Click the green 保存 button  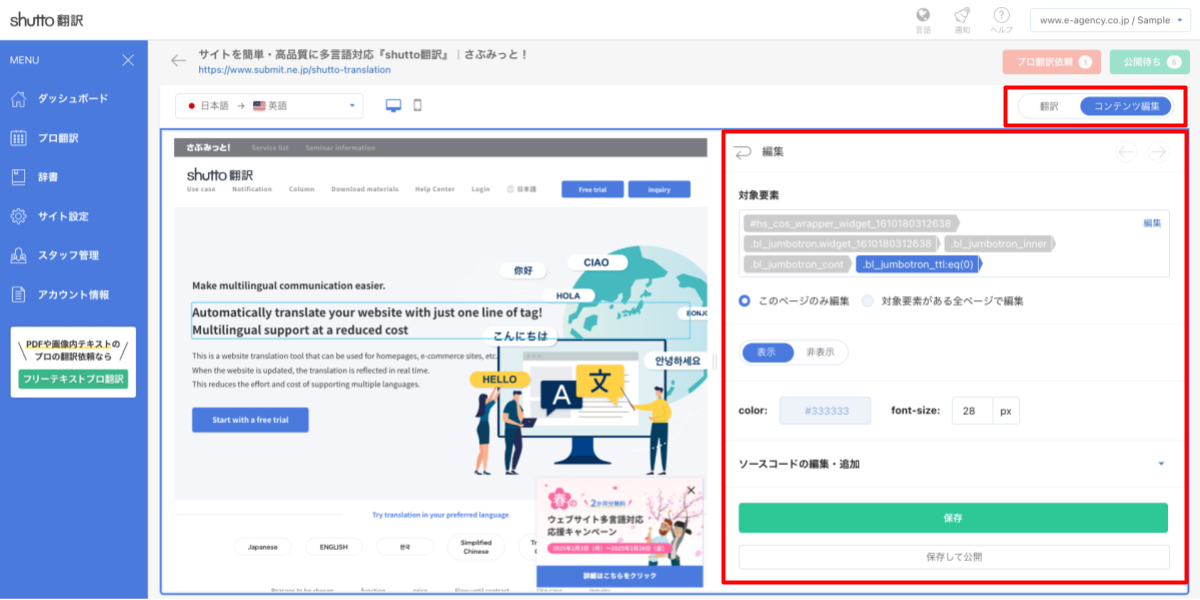[x=953, y=518]
